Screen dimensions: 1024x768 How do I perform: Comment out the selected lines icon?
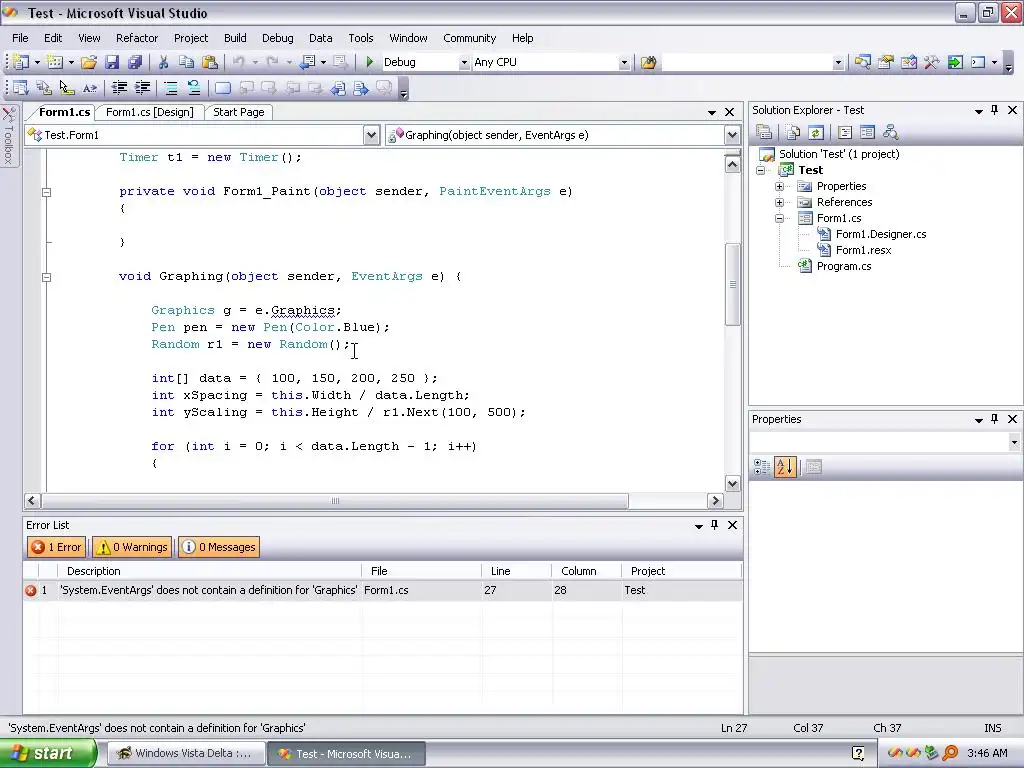(x=170, y=88)
